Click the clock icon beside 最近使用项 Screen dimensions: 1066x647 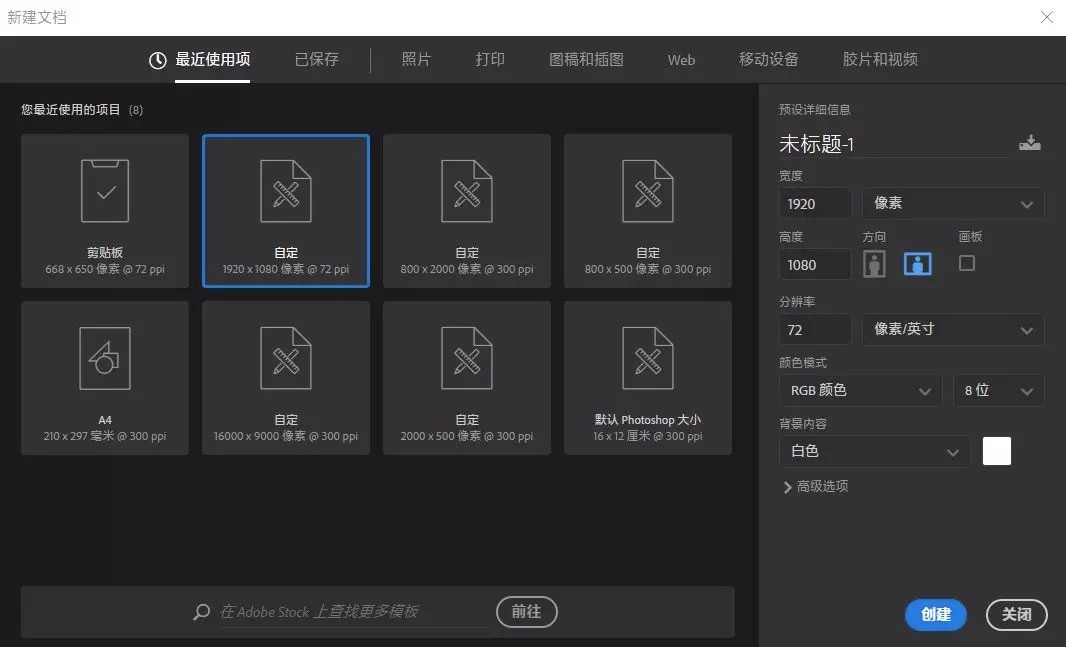coord(157,59)
